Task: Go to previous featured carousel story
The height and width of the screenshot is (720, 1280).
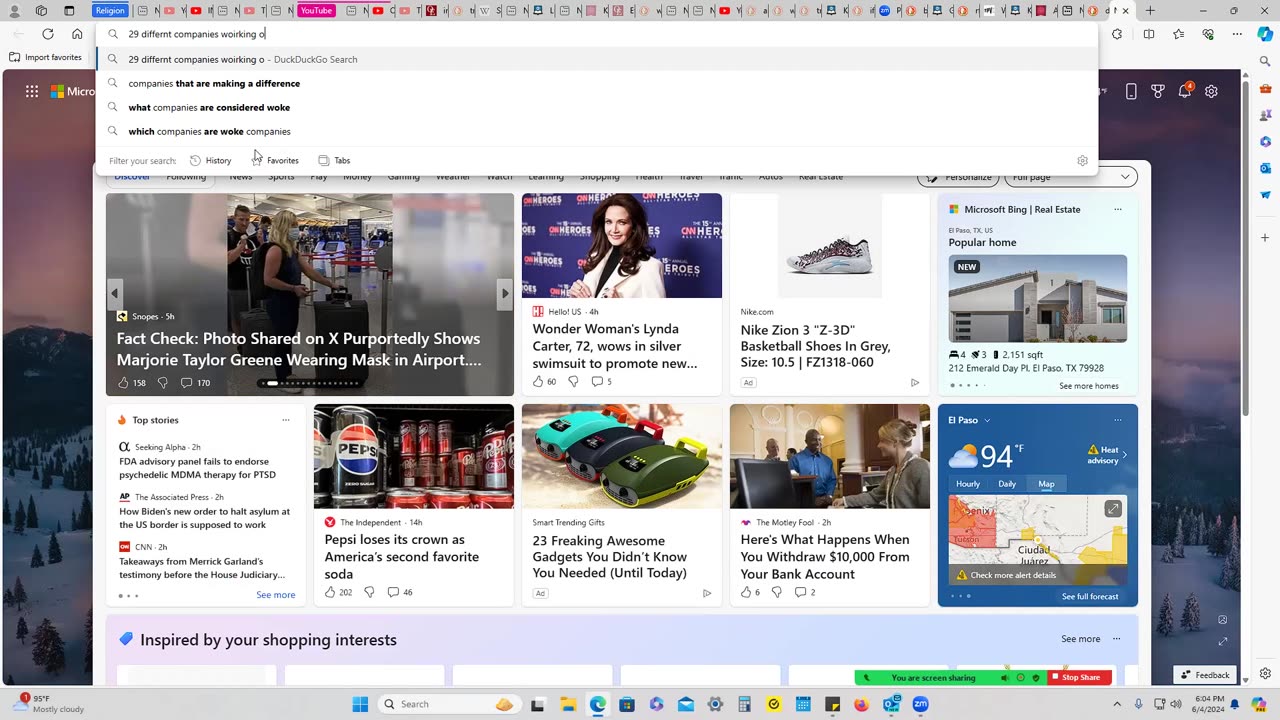Action: (115, 293)
